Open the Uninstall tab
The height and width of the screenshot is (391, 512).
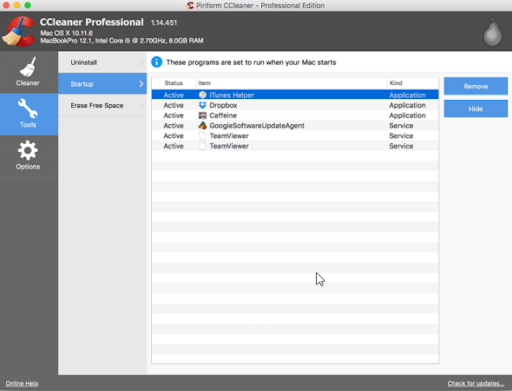pyautogui.click(x=102, y=62)
